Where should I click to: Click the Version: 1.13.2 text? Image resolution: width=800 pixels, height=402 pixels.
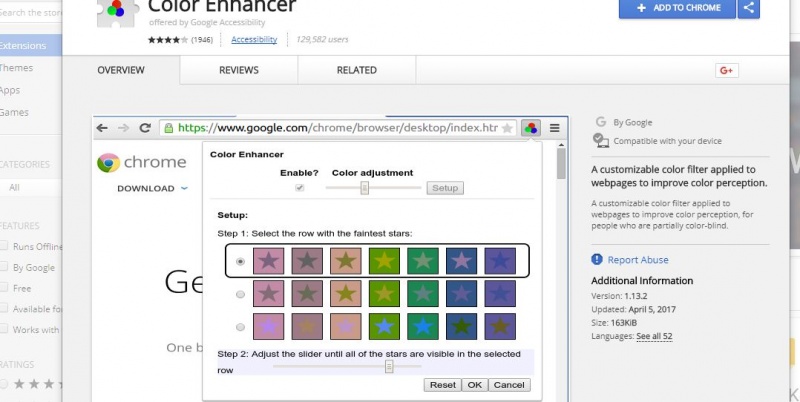pyautogui.click(x=619, y=296)
